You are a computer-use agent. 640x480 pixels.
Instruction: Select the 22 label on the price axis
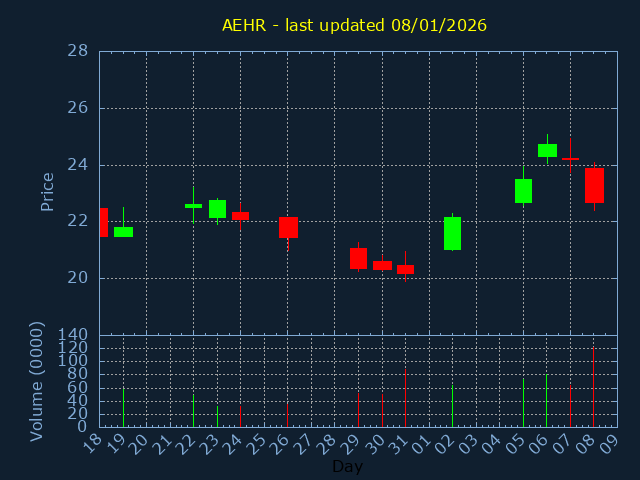tap(78, 221)
